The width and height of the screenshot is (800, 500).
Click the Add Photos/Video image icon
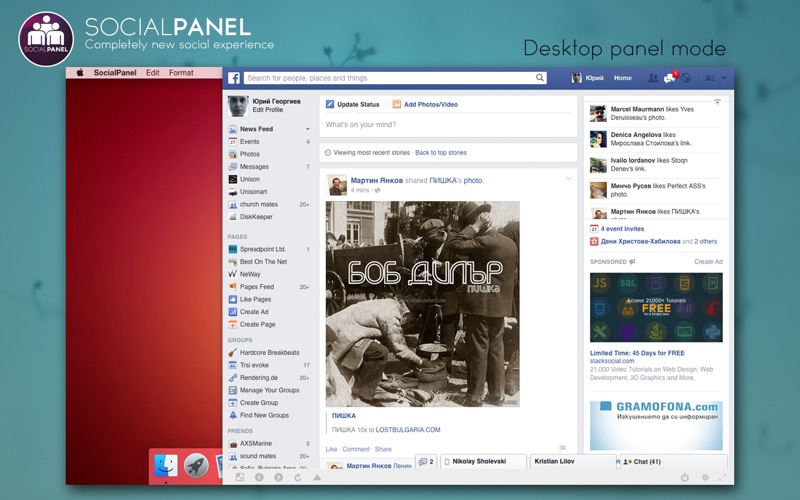(396, 104)
